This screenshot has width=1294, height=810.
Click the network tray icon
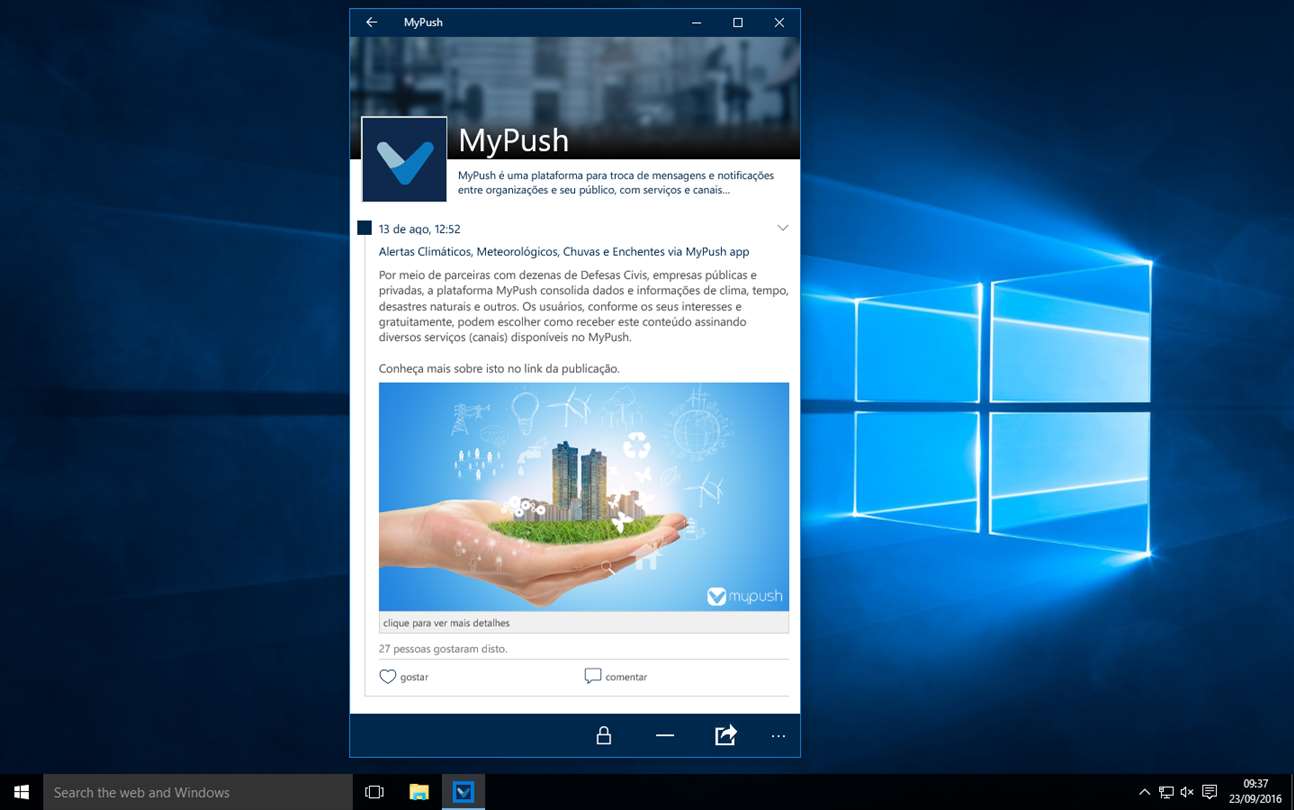[1166, 792]
